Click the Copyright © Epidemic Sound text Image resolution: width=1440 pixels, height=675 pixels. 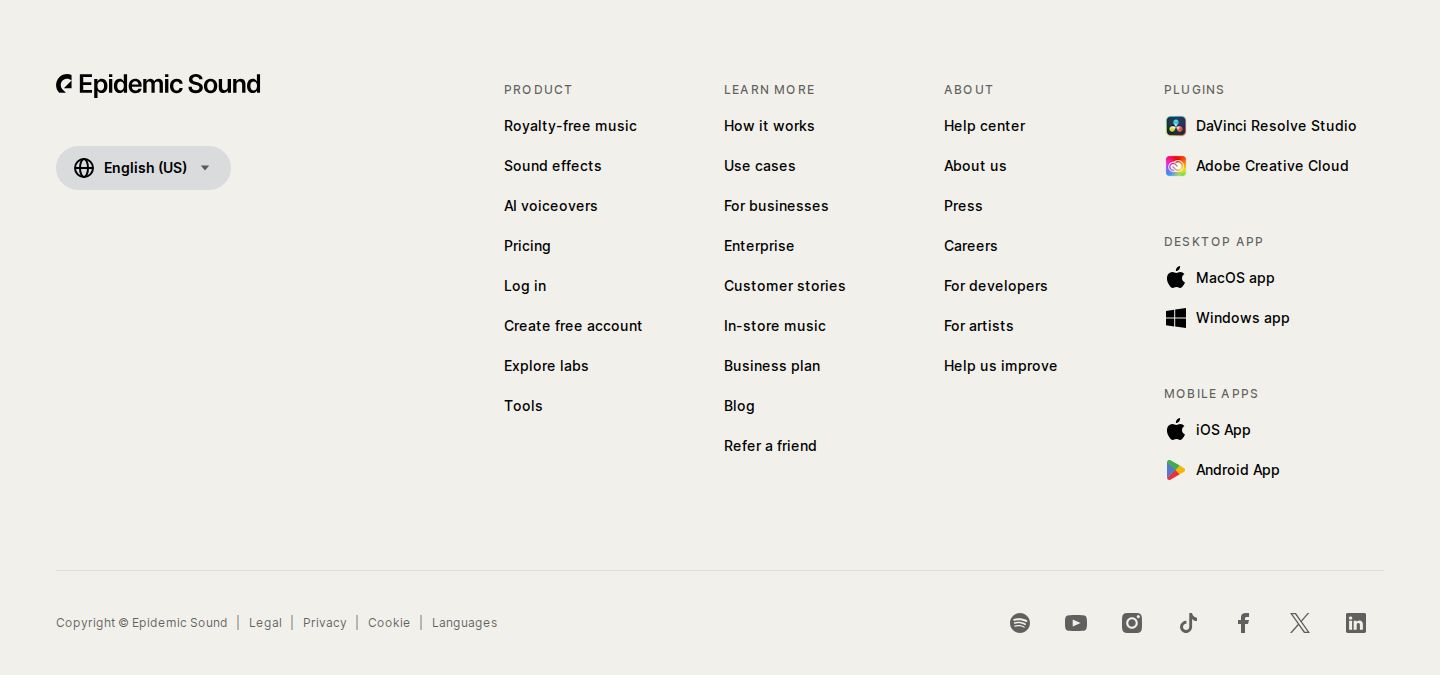point(142,623)
